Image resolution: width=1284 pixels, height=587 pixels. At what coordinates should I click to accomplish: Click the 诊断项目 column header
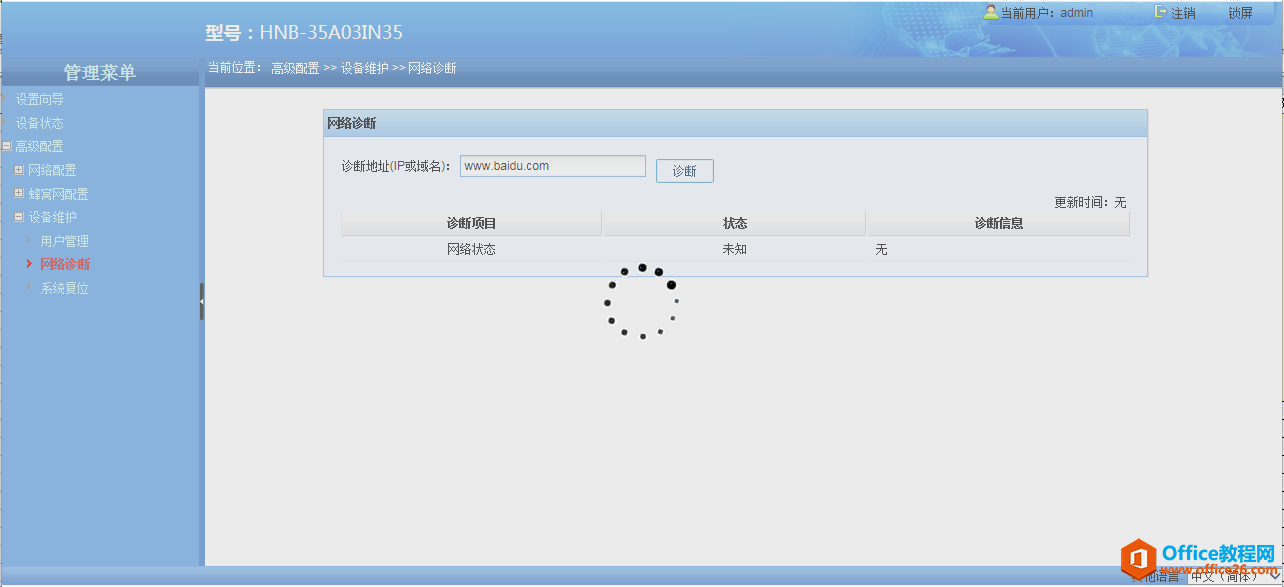point(471,224)
